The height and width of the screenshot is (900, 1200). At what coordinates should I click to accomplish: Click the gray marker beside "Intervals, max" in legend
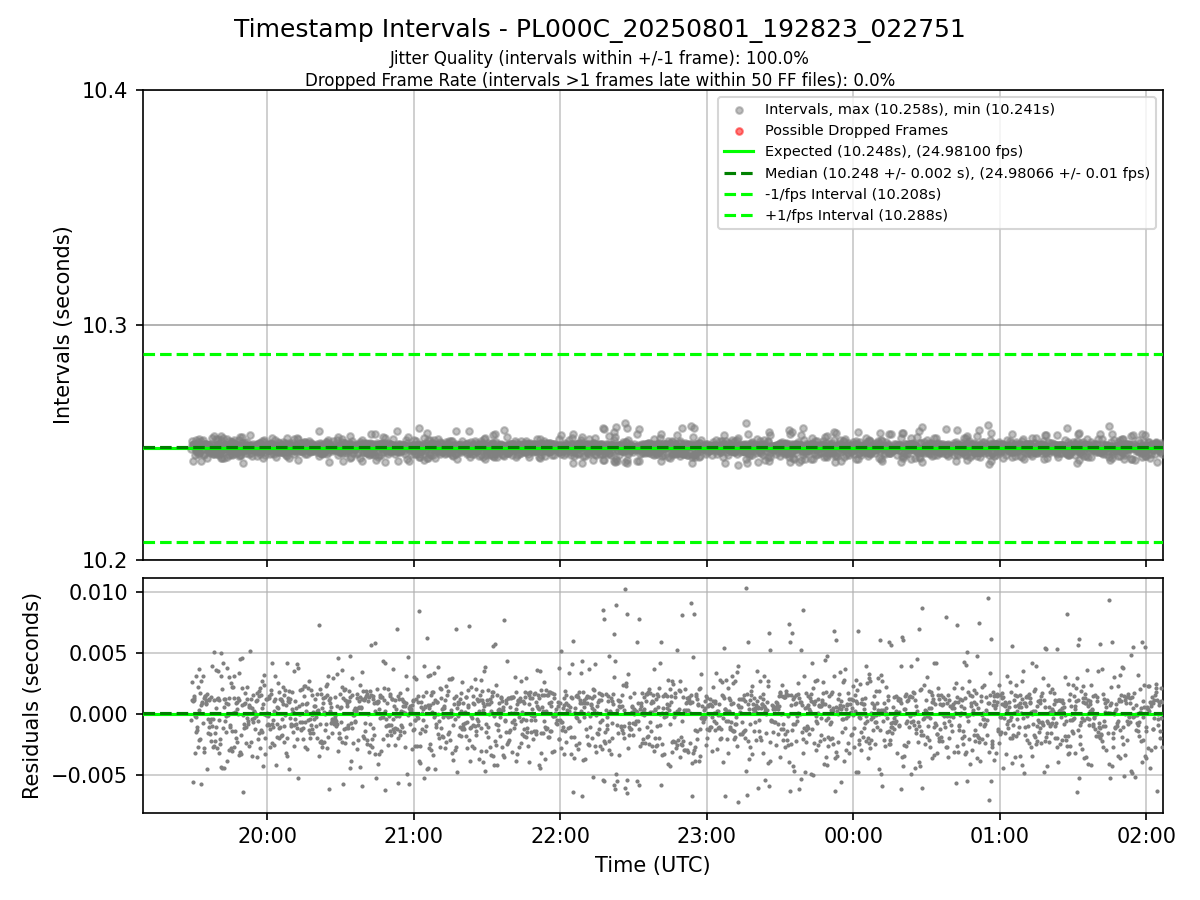click(739, 110)
